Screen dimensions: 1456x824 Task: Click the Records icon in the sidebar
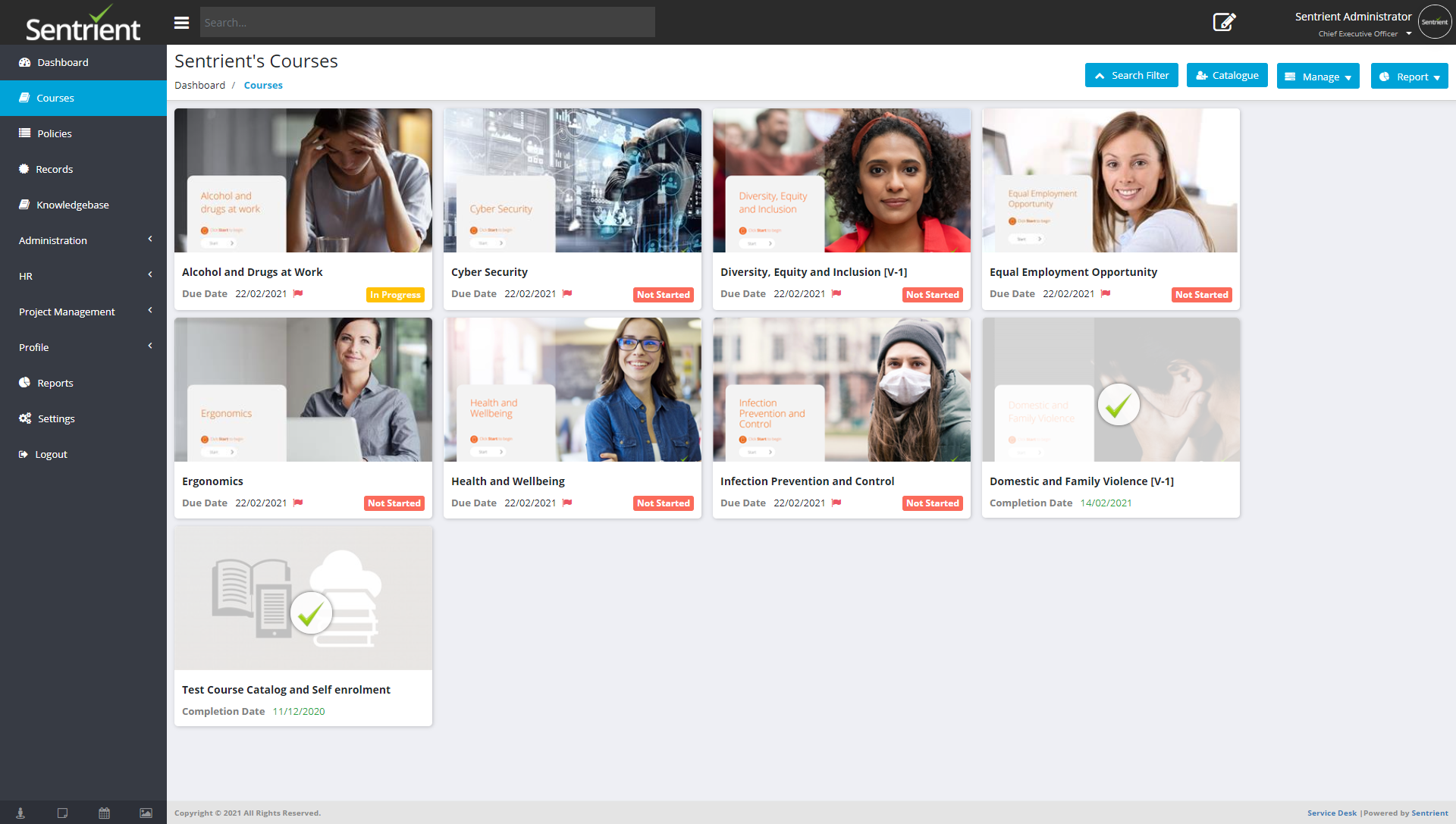pos(24,169)
